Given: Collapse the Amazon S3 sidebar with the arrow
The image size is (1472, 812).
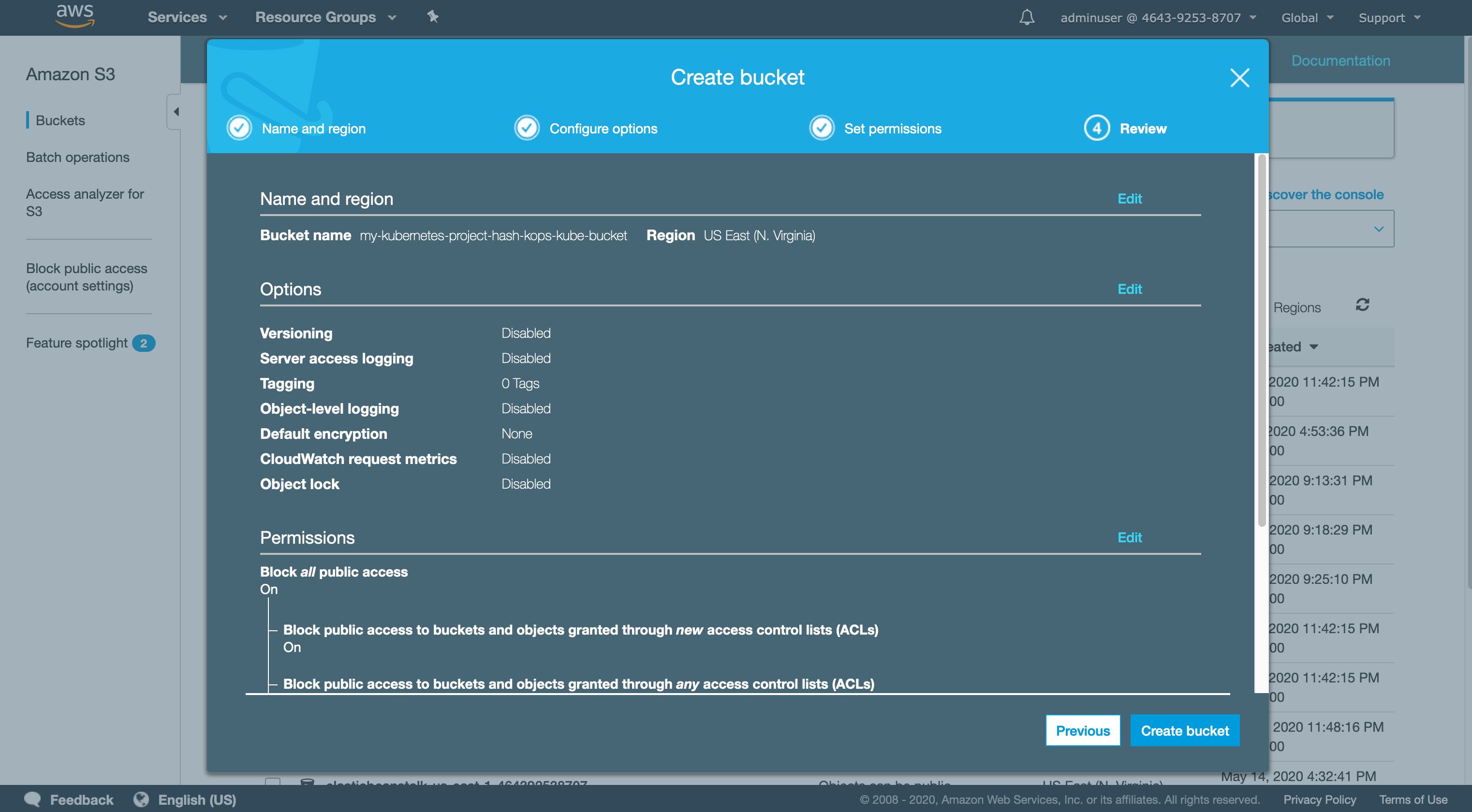Looking at the screenshot, I should pyautogui.click(x=176, y=111).
